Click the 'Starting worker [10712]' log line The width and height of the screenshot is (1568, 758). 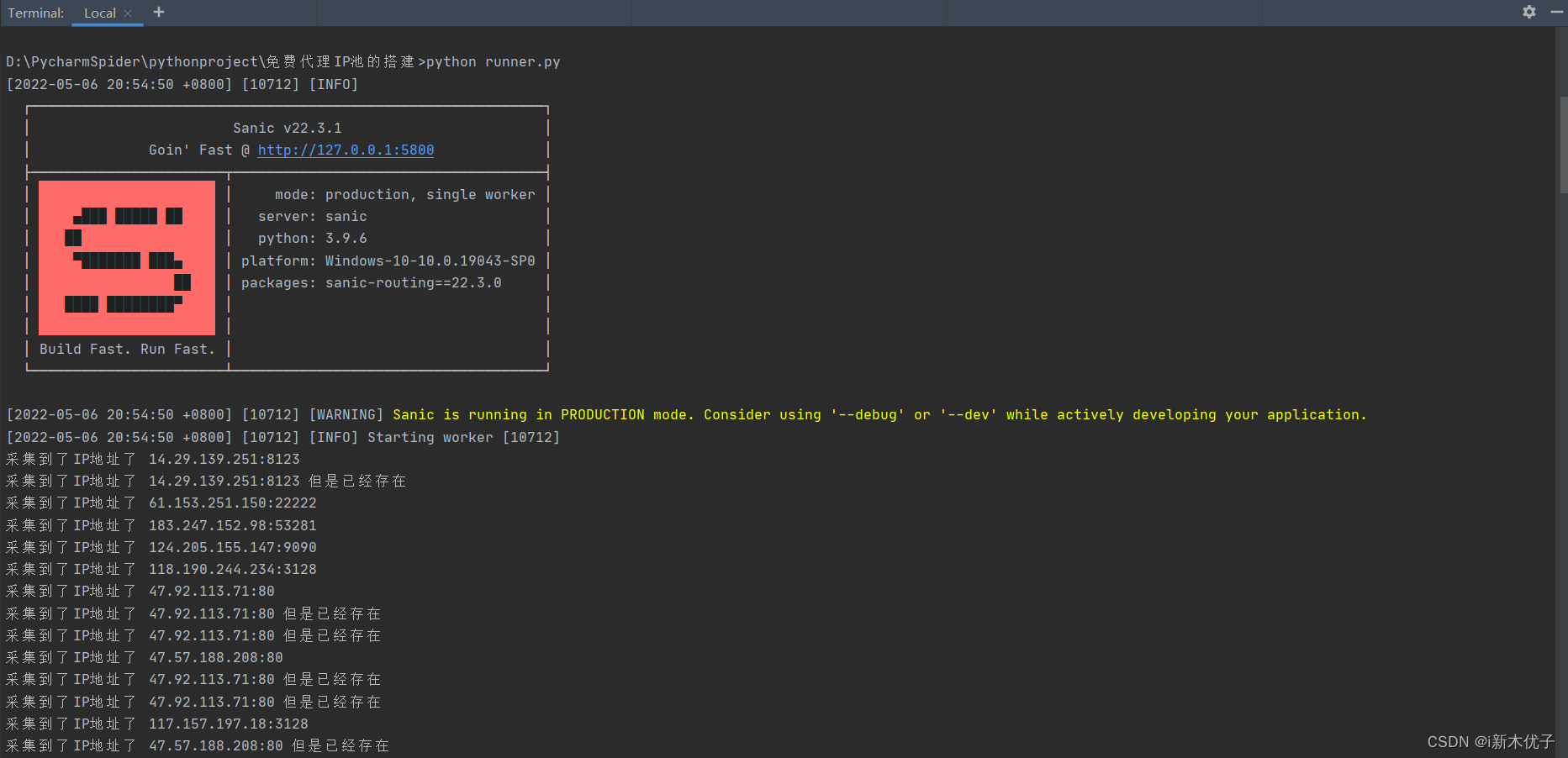pos(282,437)
